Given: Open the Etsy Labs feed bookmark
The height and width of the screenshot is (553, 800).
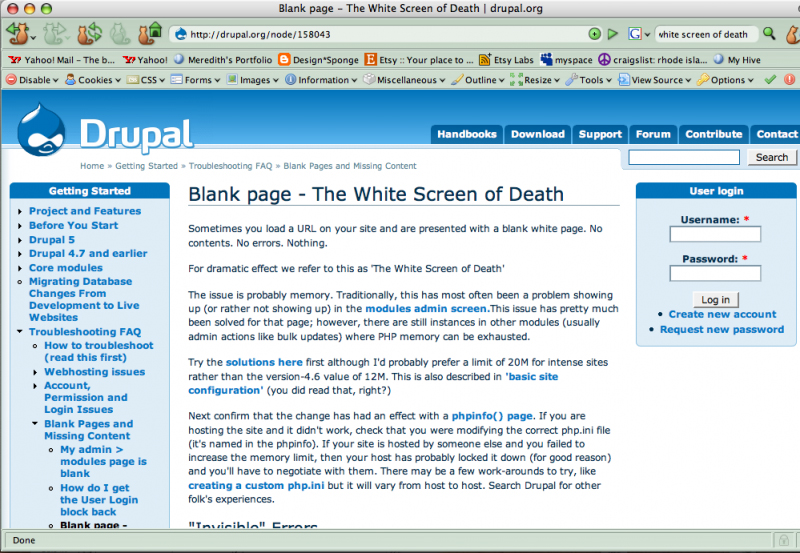Looking at the screenshot, I should point(506,60).
